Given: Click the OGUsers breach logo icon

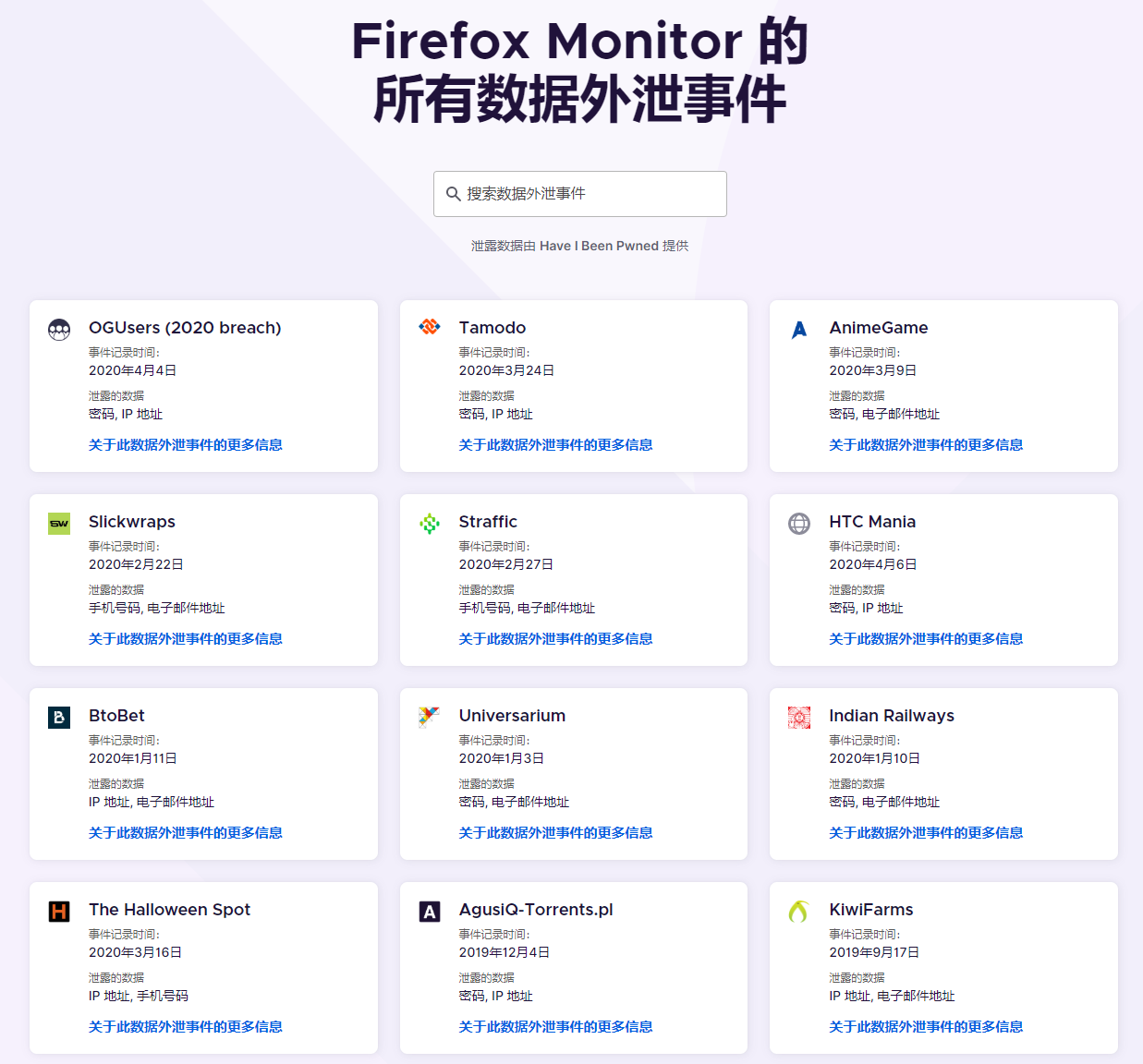Looking at the screenshot, I should [58, 329].
